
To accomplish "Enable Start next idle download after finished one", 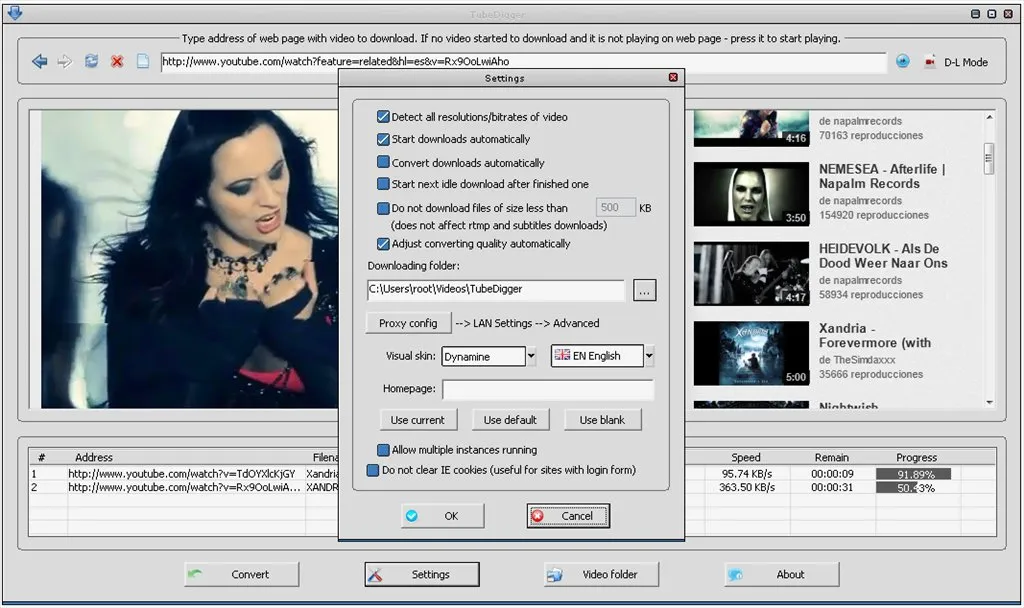I will point(383,184).
